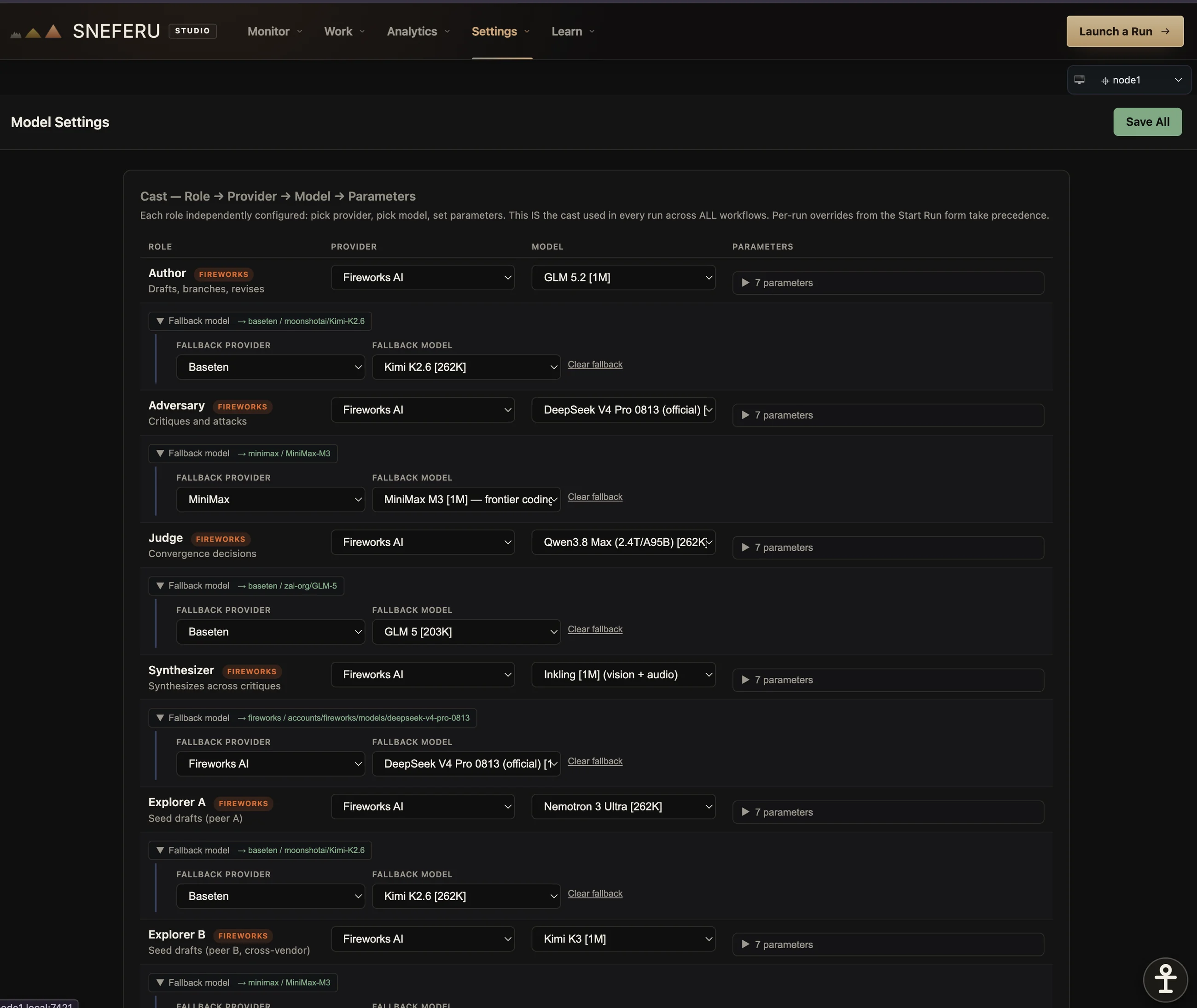
Task: Collapse Explorer B Fallback model minimax section
Action: pyautogui.click(x=243, y=983)
